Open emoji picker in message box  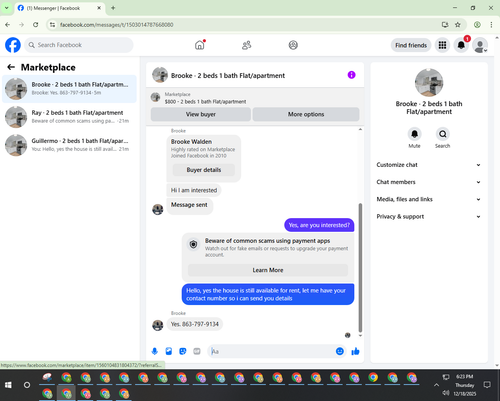340,351
